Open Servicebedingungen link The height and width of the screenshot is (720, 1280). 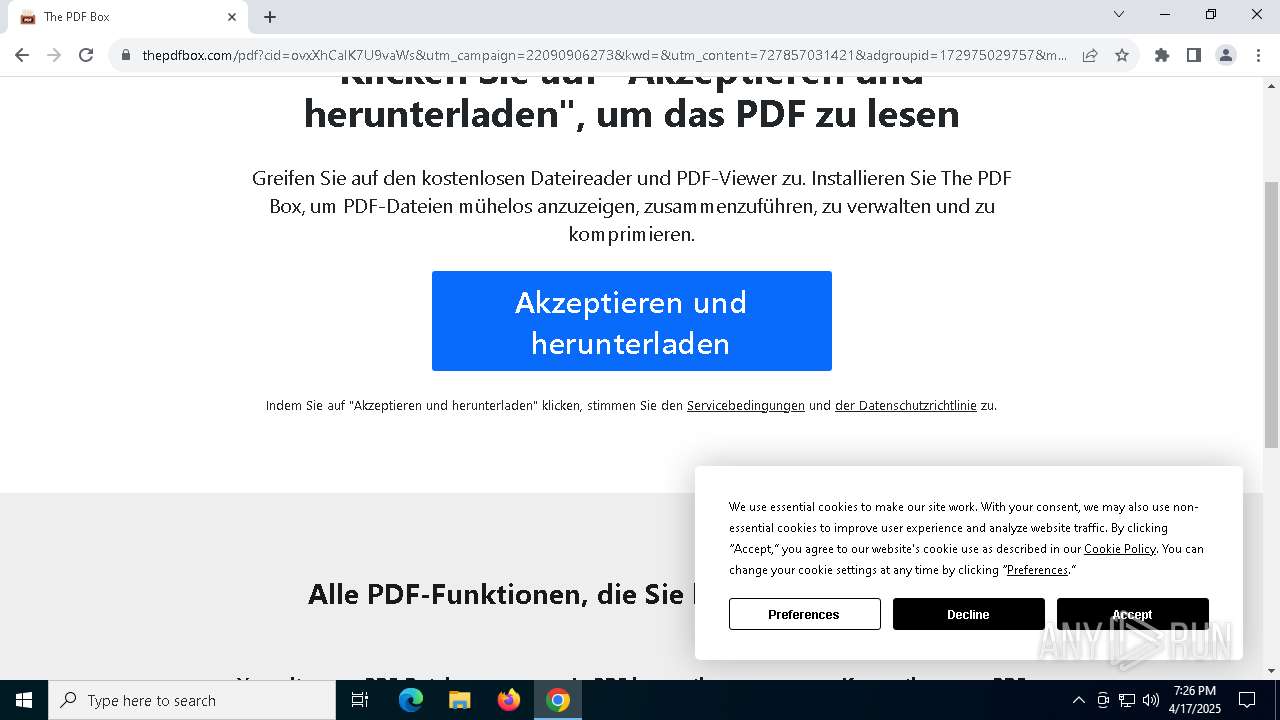pos(746,406)
